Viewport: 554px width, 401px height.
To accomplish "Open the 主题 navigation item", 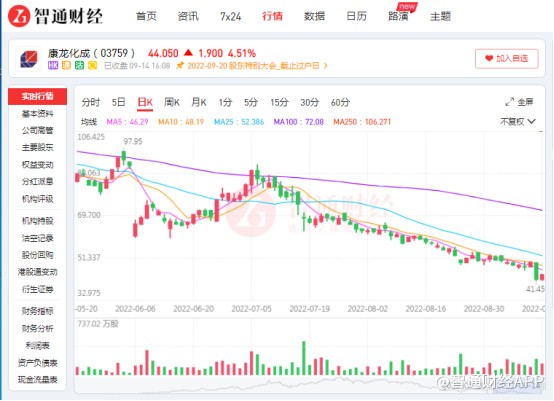I will coord(440,16).
